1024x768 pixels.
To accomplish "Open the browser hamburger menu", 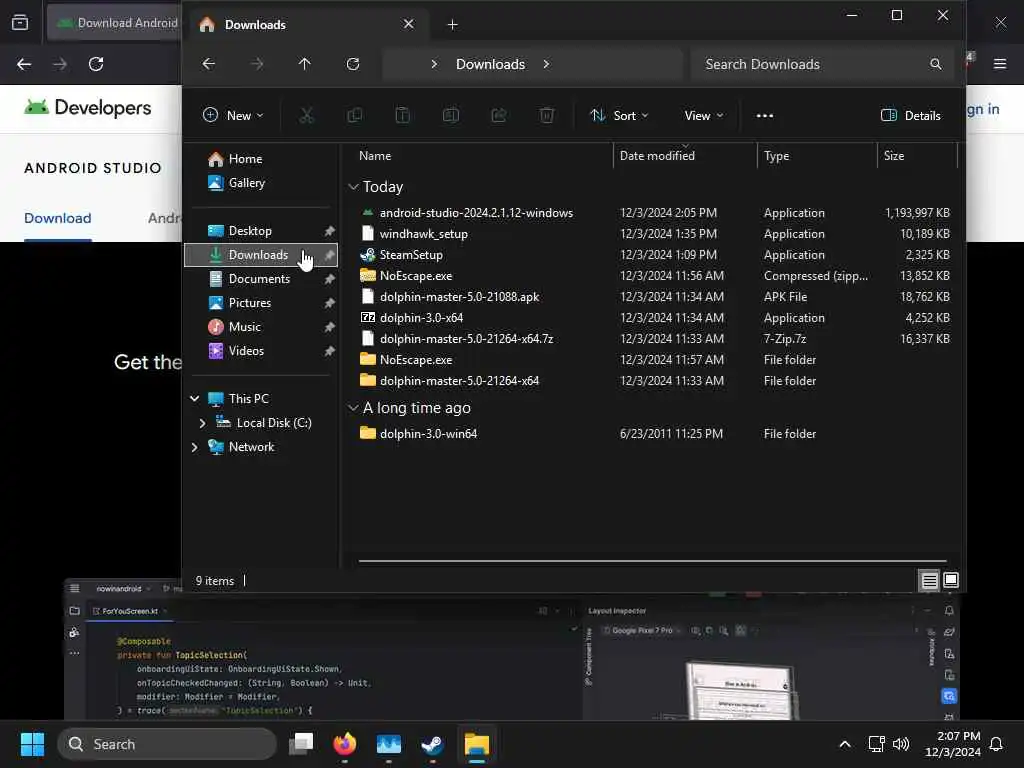I will click(x=1000, y=64).
